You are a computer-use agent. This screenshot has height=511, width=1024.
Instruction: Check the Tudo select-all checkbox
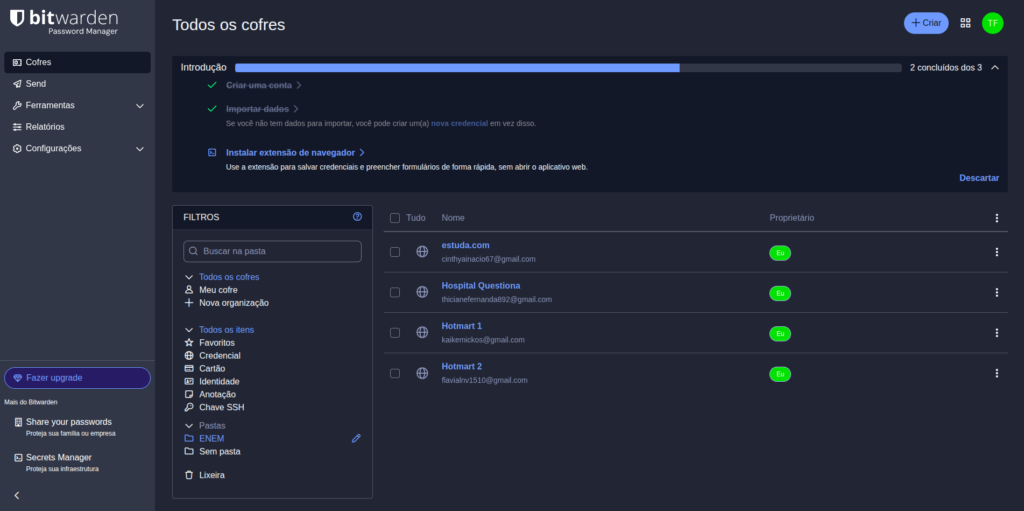click(394, 218)
